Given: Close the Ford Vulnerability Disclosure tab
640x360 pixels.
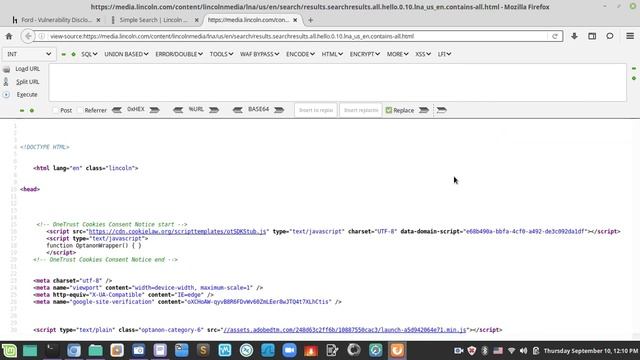Looking at the screenshot, I should pos(98,20).
